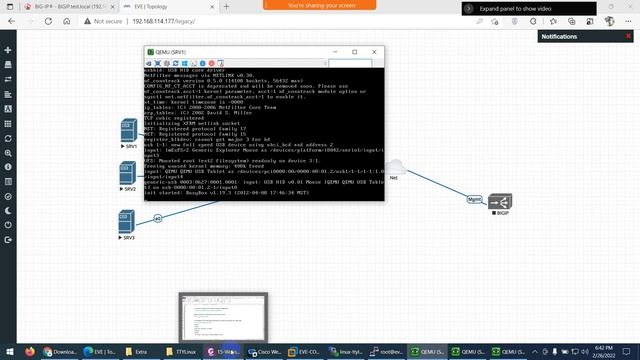Toggle night mode moon icon

pos(8,211)
